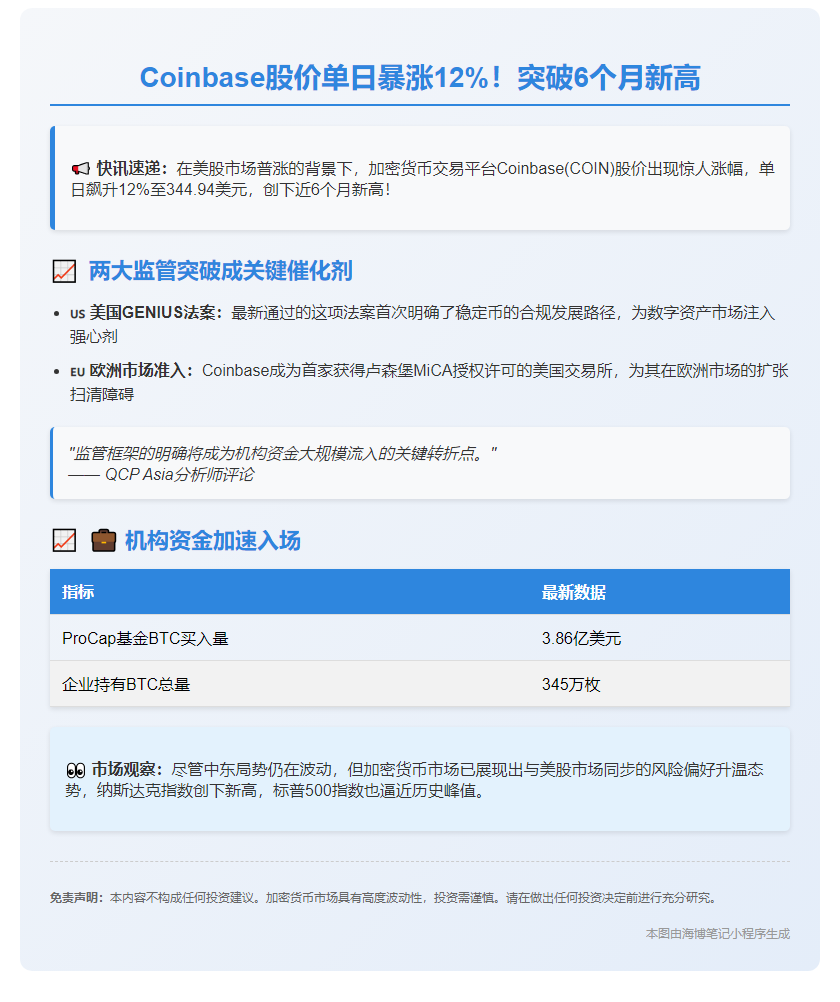Click the chart icon beside the briefcase
840x1002 pixels.
(64, 541)
